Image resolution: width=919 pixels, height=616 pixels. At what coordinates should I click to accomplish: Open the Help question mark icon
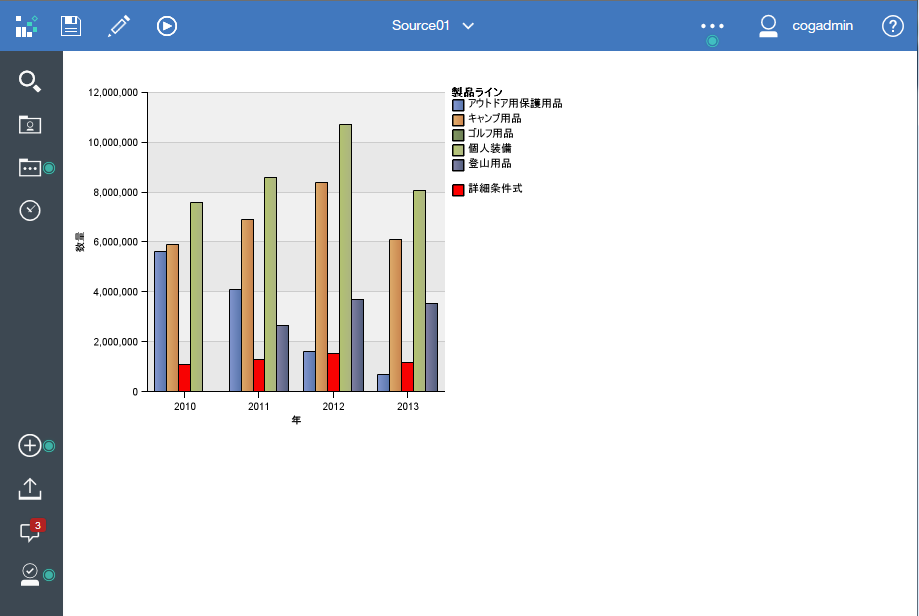[893, 26]
